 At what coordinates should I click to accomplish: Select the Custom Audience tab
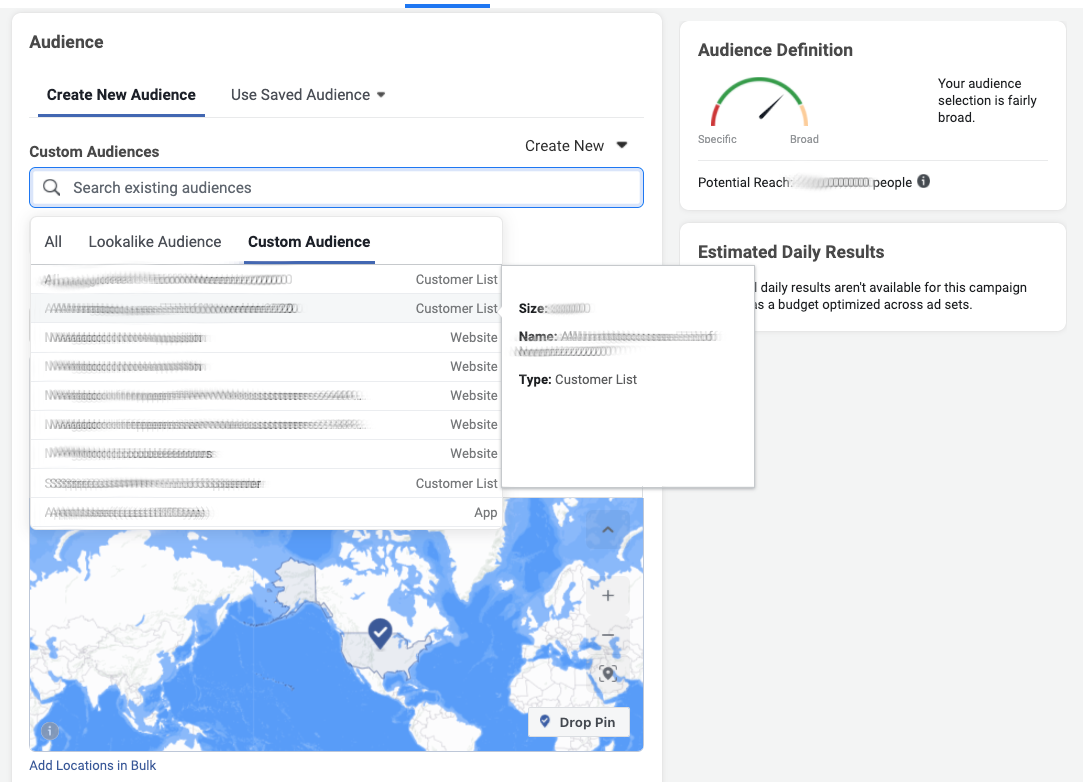coord(309,242)
